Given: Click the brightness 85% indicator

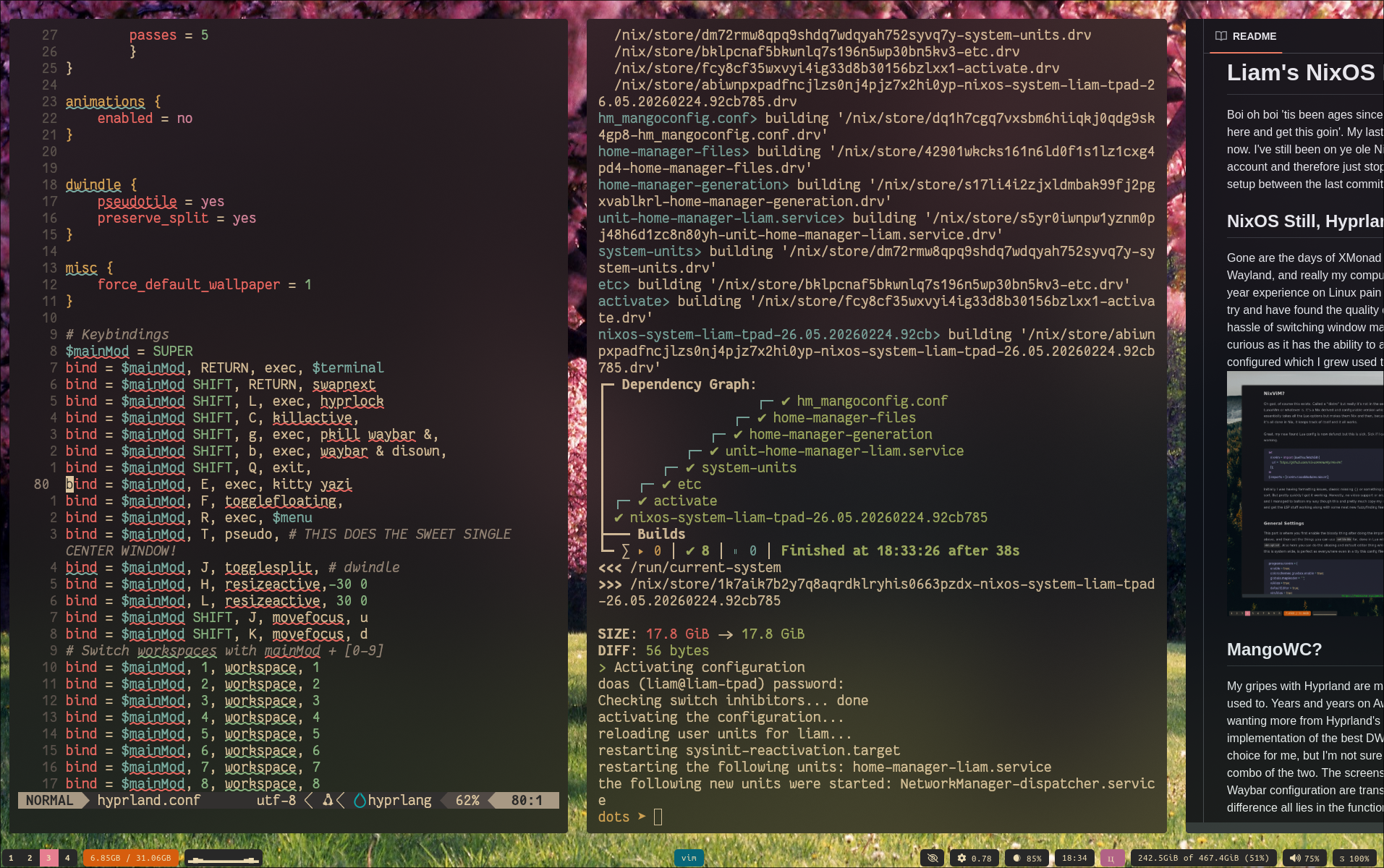Looking at the screenshot, I should [x=1027, y=858].
